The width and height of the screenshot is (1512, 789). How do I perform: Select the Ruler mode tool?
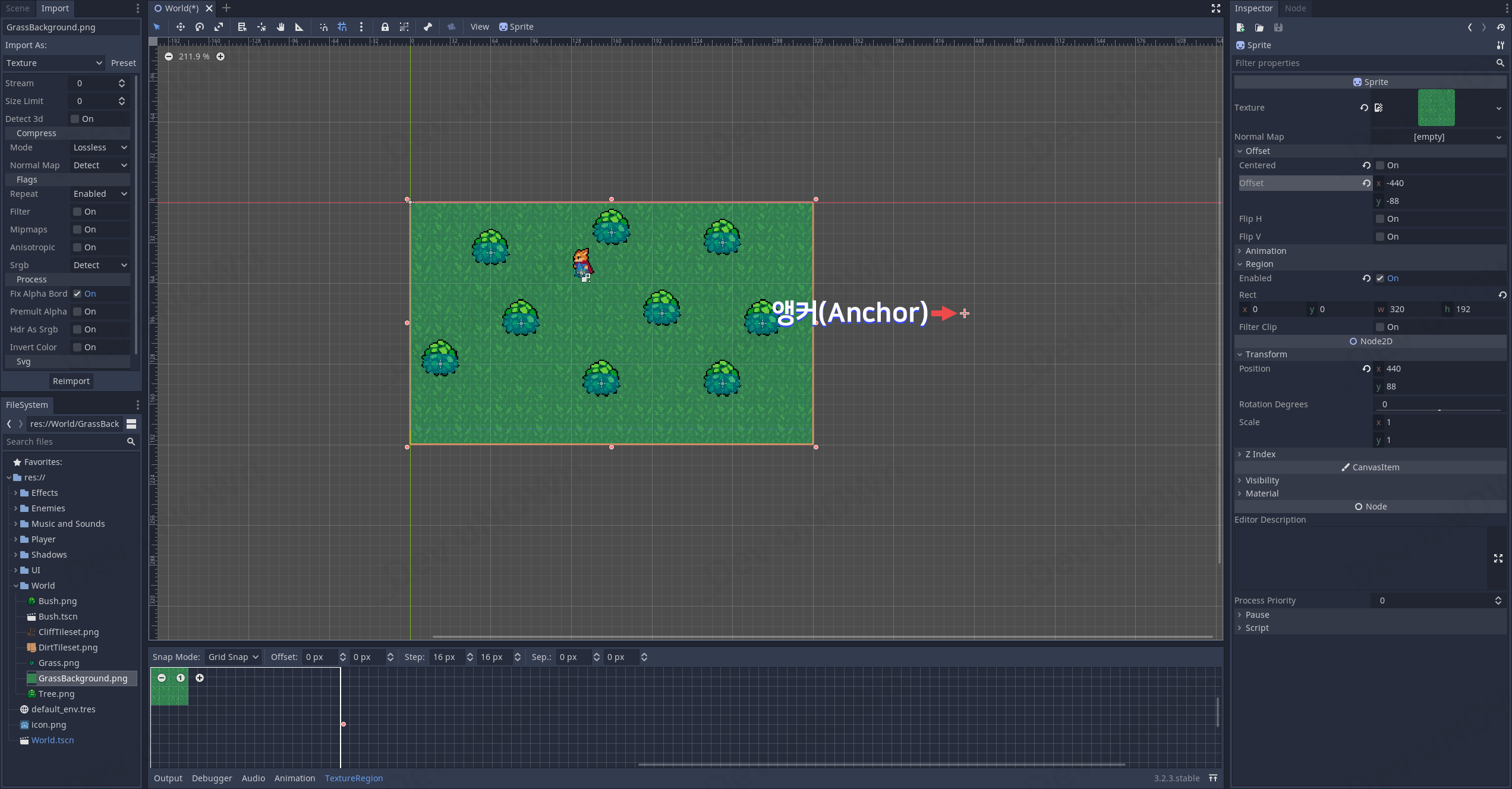click(x=299, y=27)
